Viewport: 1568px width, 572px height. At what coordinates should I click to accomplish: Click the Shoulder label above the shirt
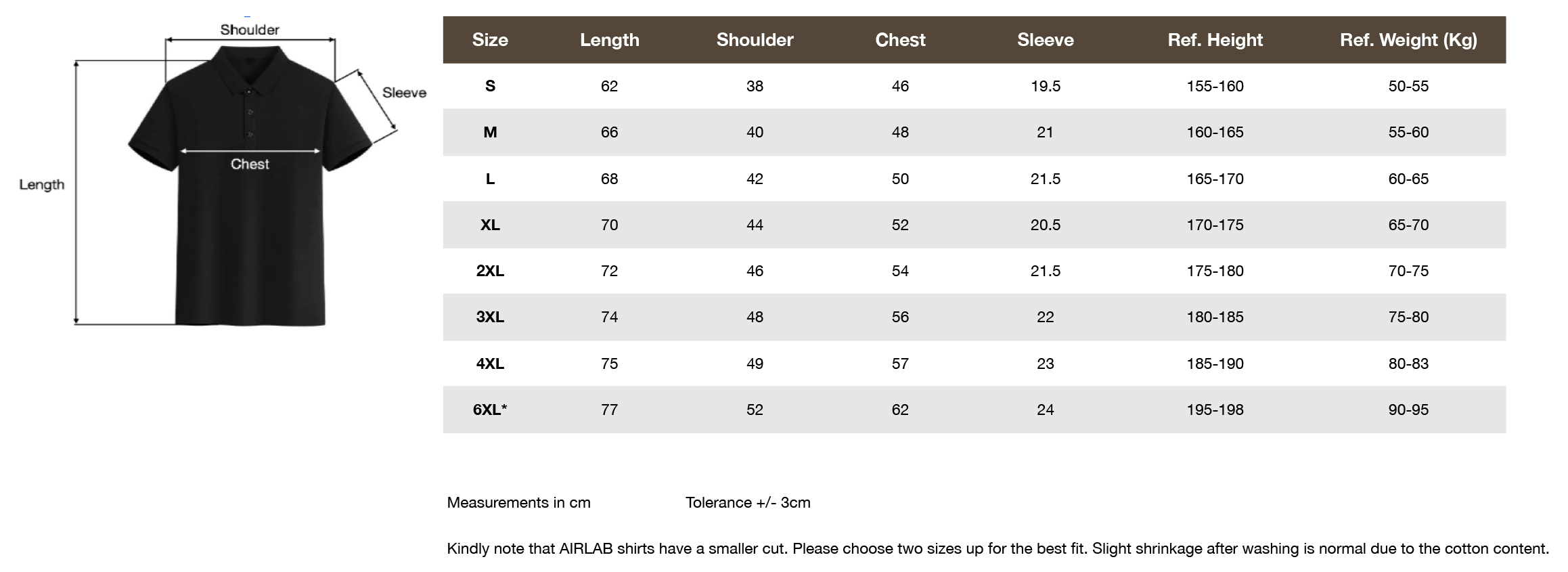(x=250, y=30)
